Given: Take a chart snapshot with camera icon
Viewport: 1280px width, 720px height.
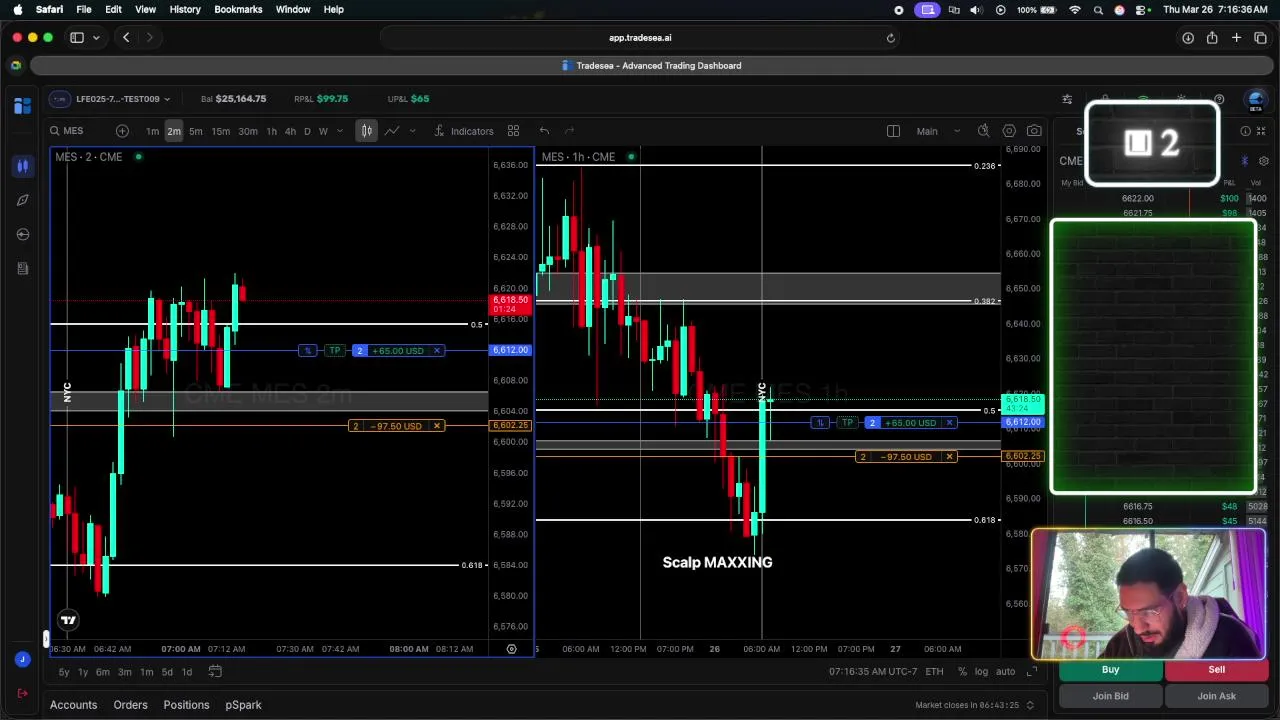Looking at the screenshot, I should click(1034, 131).
